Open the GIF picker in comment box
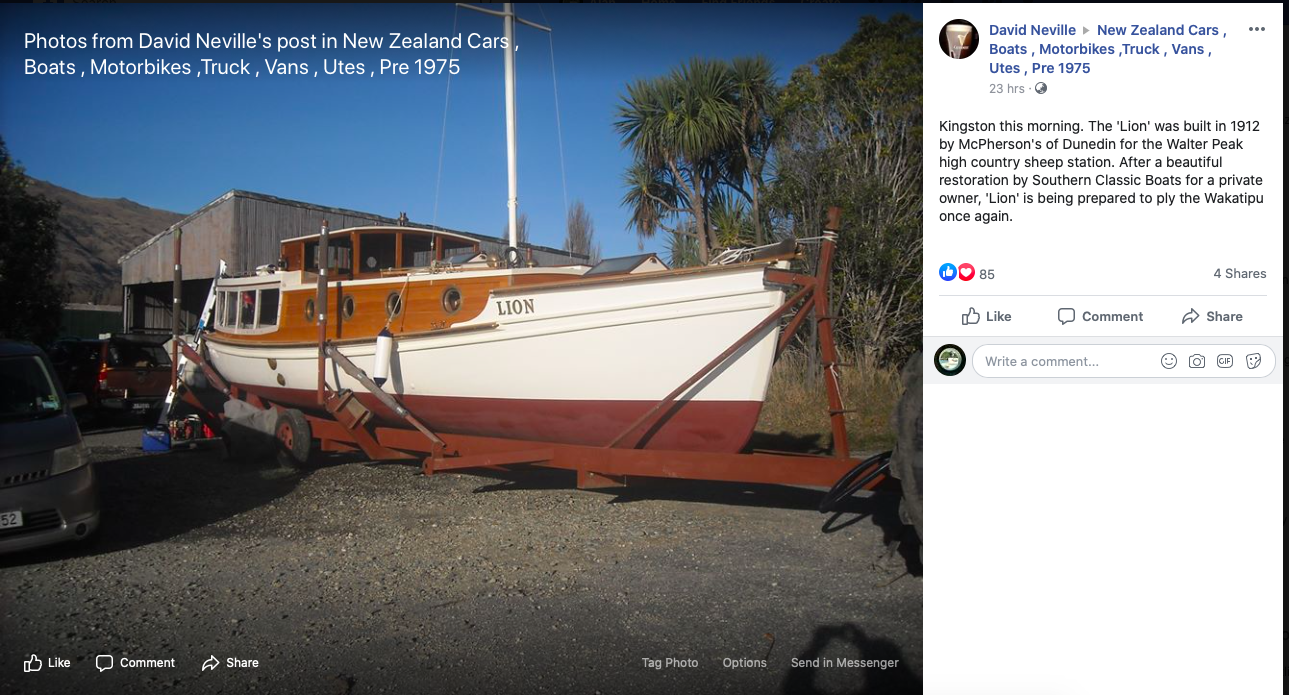Screen dimensions: 1289x695 (x=1225, y=361)
